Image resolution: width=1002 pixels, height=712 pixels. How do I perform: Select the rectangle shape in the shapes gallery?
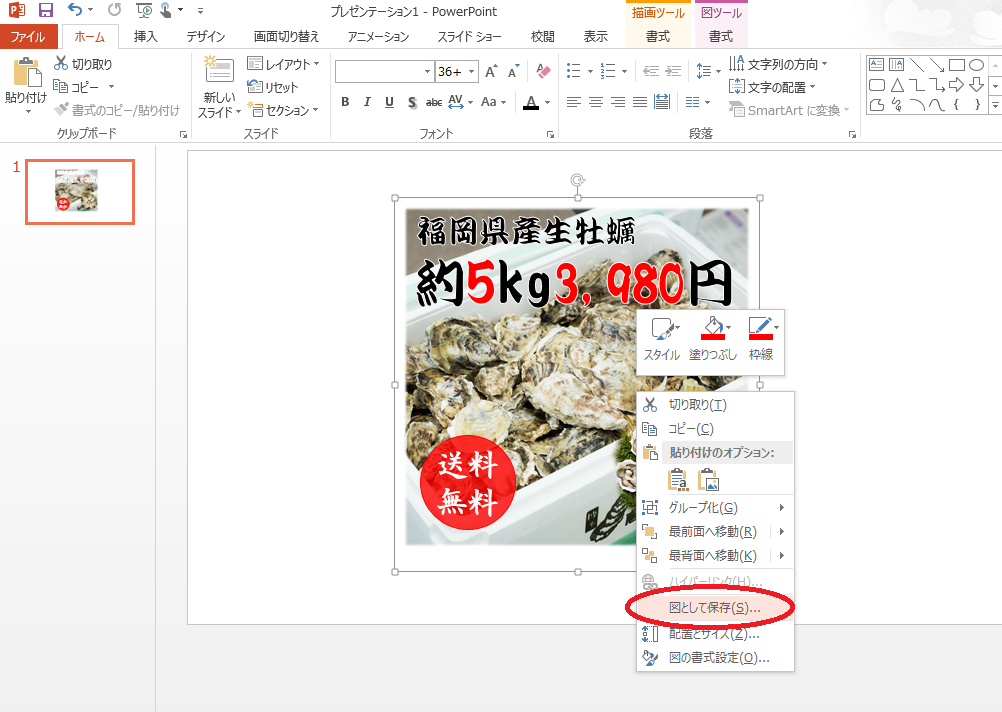click(x=958, y=63)
